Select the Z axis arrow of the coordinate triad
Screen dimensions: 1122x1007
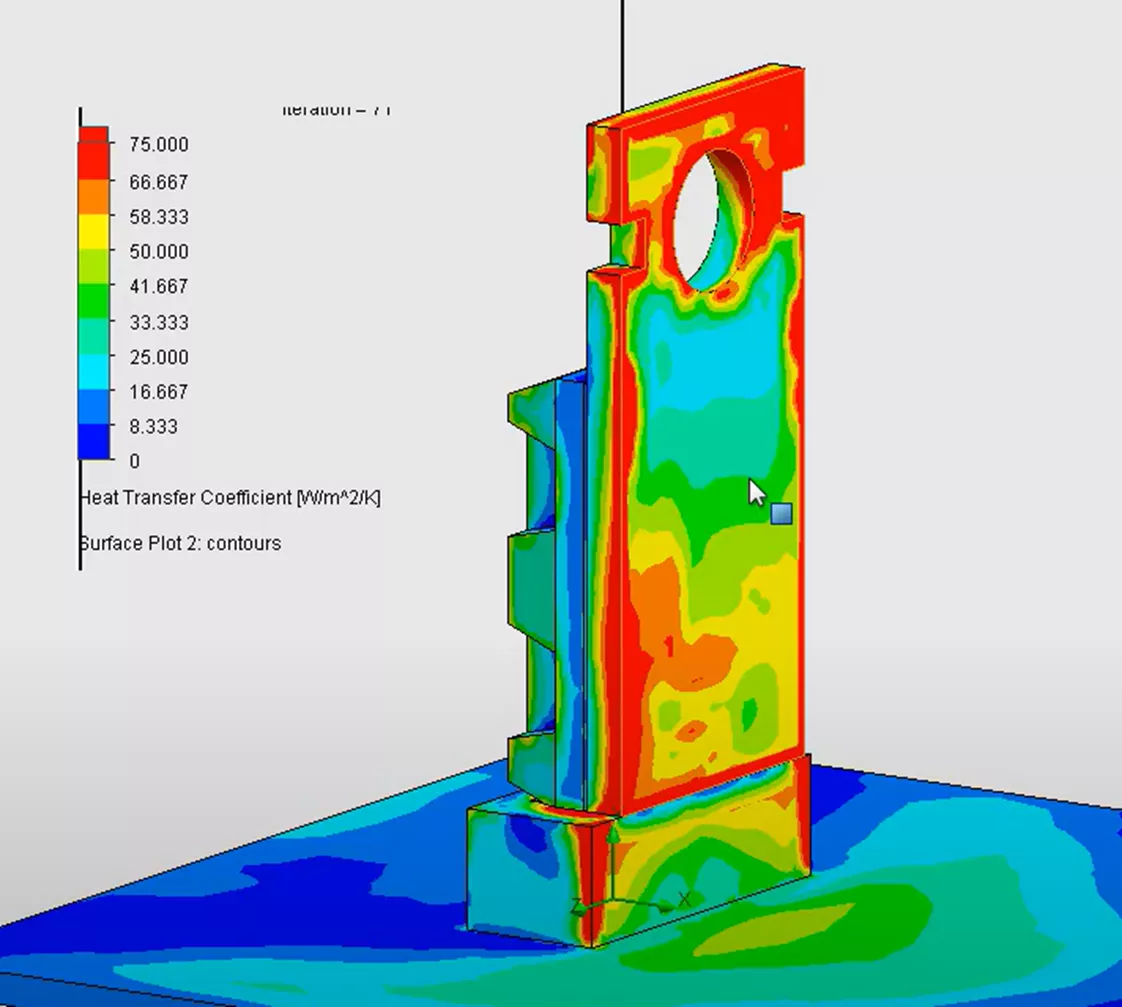(578, 907)
